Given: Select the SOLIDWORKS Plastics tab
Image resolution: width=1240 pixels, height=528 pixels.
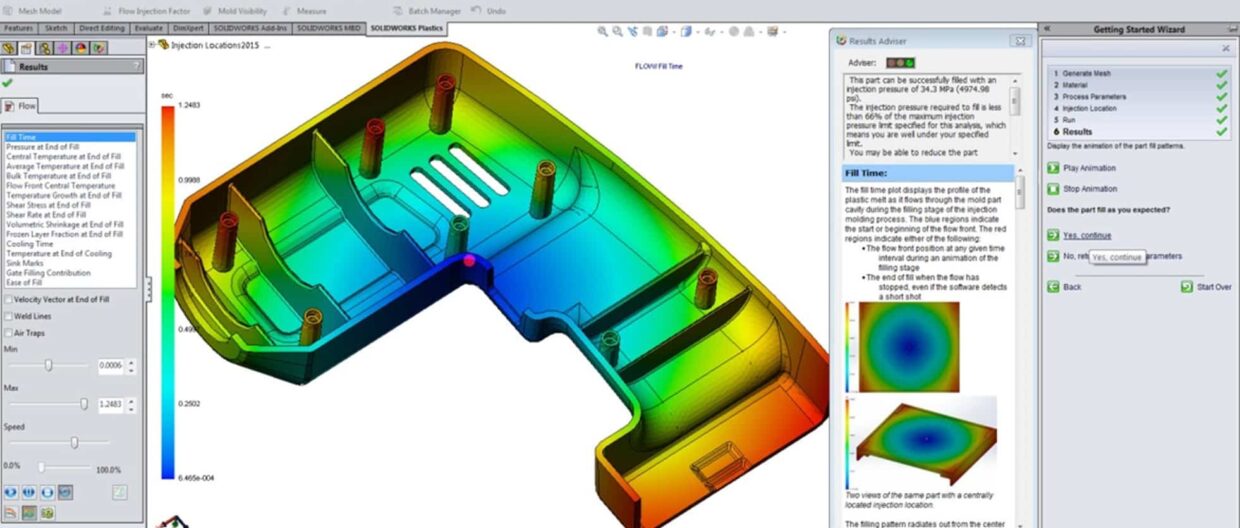Looking at the screenshot, I should point(408,29).
